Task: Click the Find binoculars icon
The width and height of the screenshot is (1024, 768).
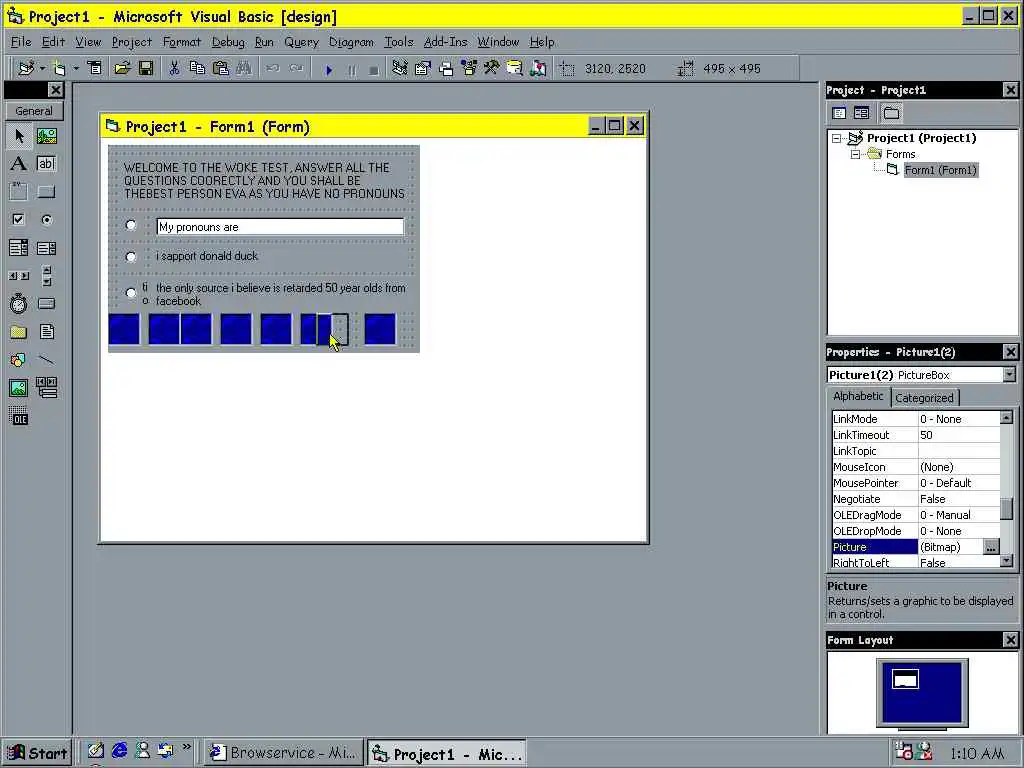Action: 244,68
